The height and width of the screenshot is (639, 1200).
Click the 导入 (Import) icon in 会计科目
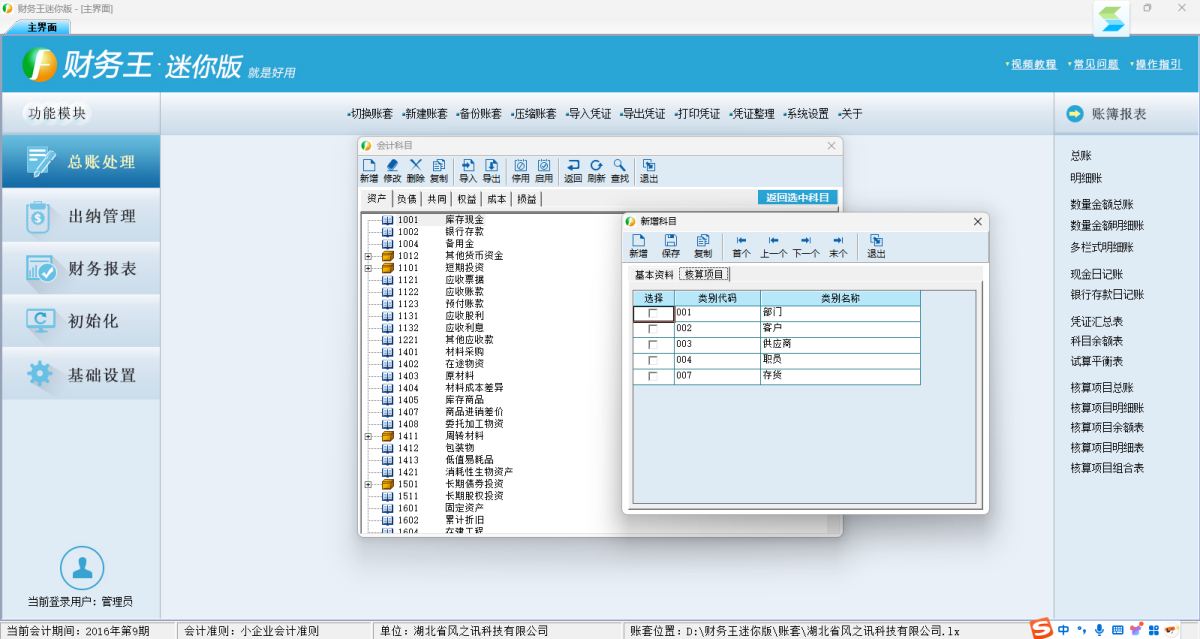point(467,170)
